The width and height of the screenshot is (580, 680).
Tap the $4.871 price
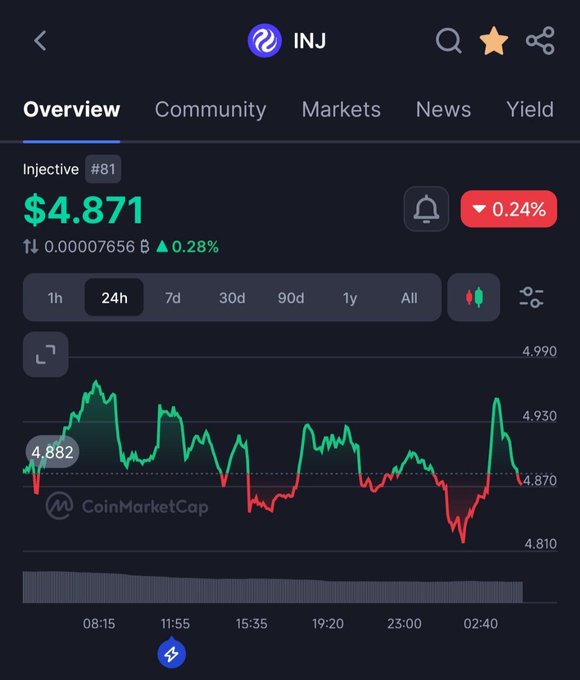[83, 210]
